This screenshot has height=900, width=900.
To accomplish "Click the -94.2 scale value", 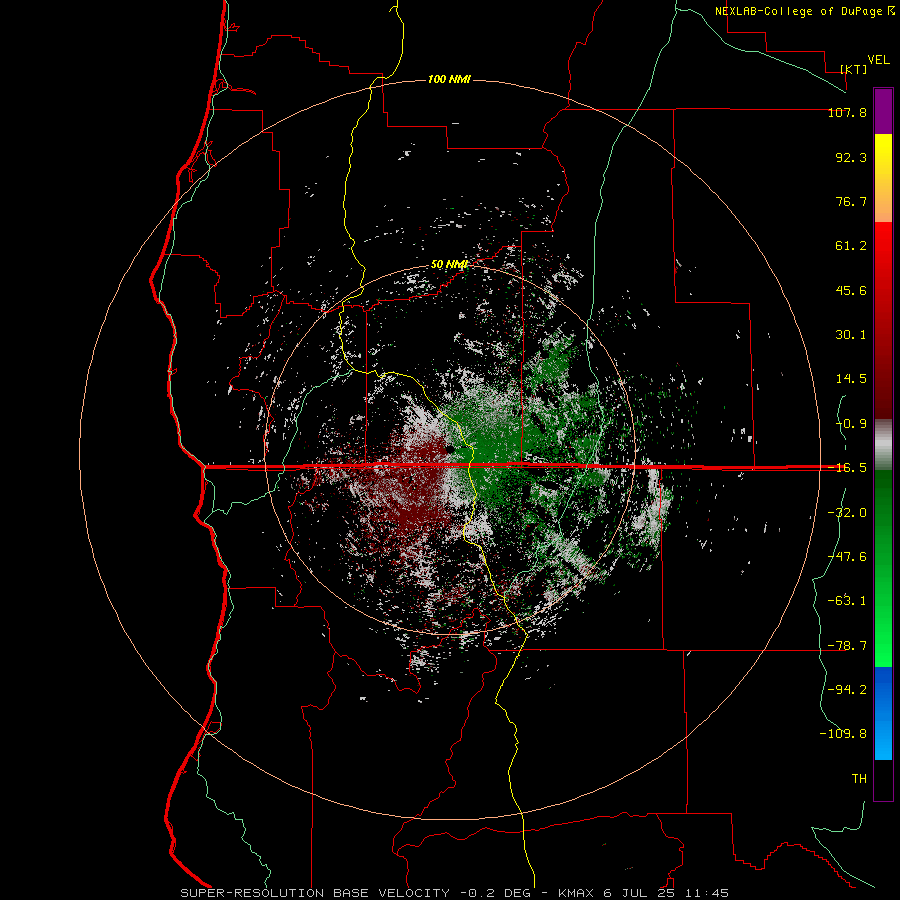I will (847, 690).
